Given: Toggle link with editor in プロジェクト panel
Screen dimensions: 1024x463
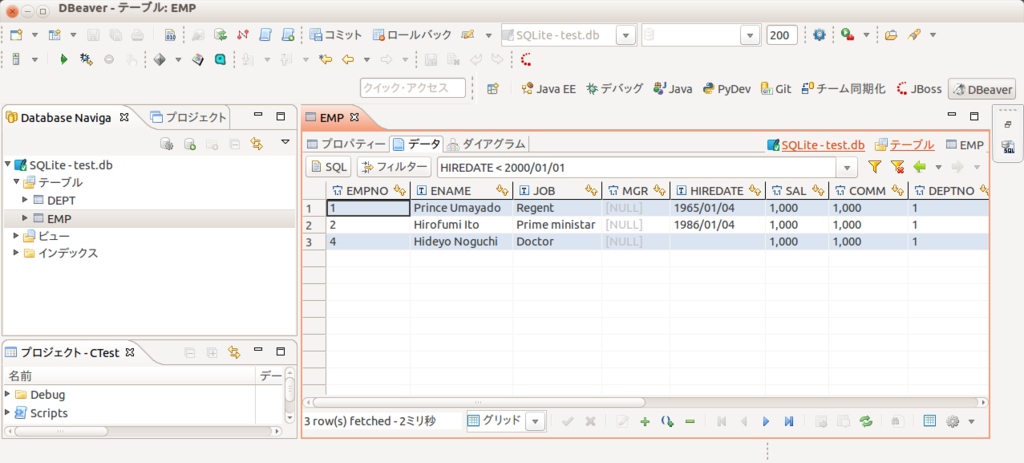Looking at the screenshot, I should click(x=233, y=353).
